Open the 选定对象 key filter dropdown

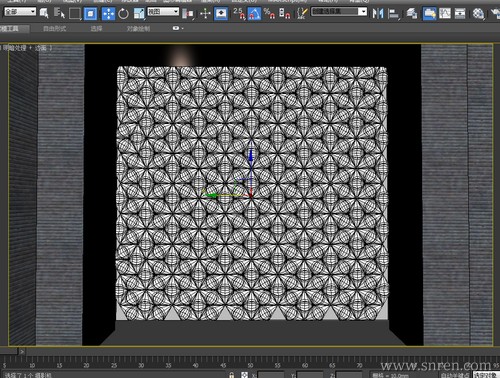[x=486, y=375]
